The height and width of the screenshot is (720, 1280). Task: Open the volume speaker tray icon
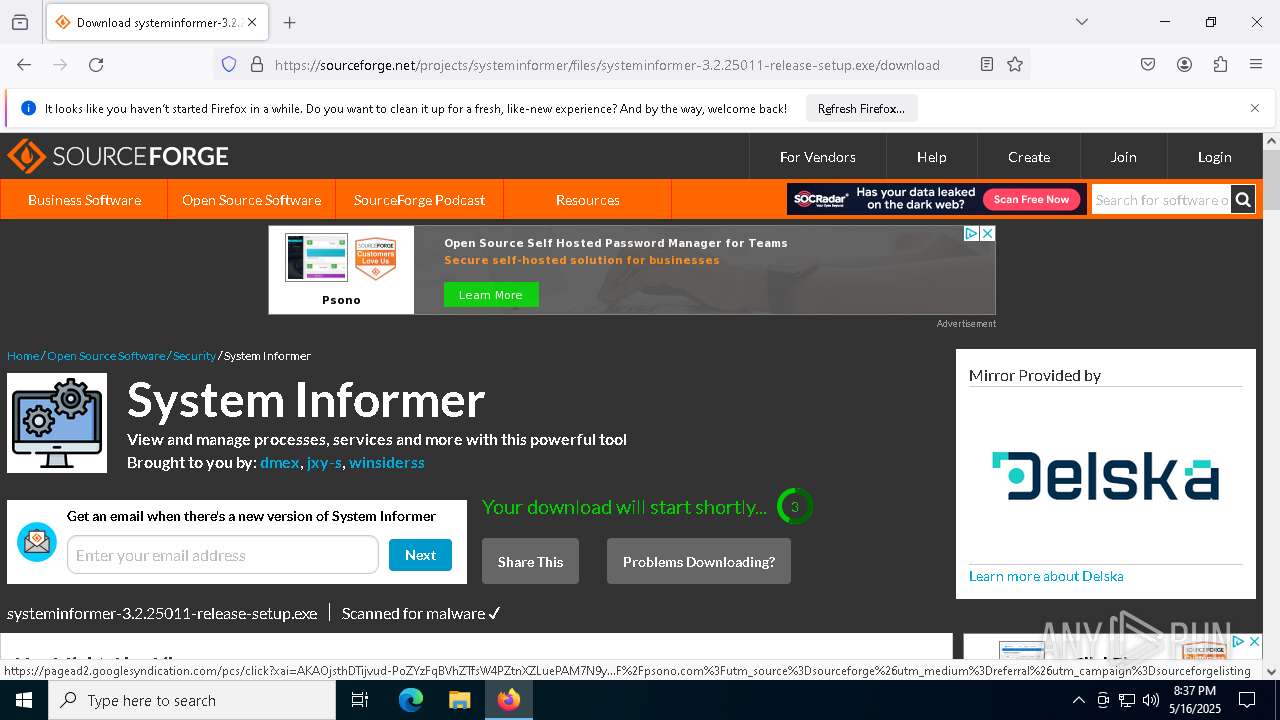(x=1151, y=700)
